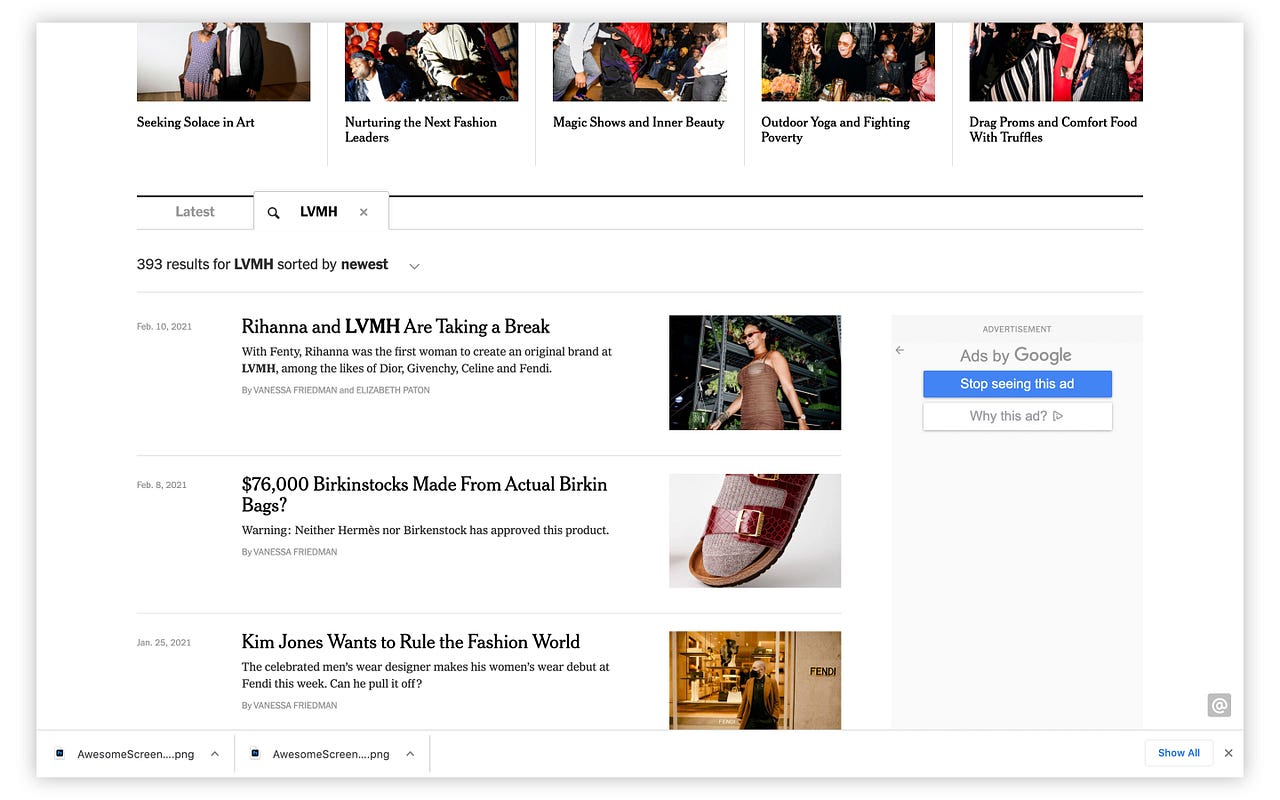Open "Kim Jones Wants to Rule the Fashion World"
This screenshot has width=1280, height=800.
pos(410,641)
